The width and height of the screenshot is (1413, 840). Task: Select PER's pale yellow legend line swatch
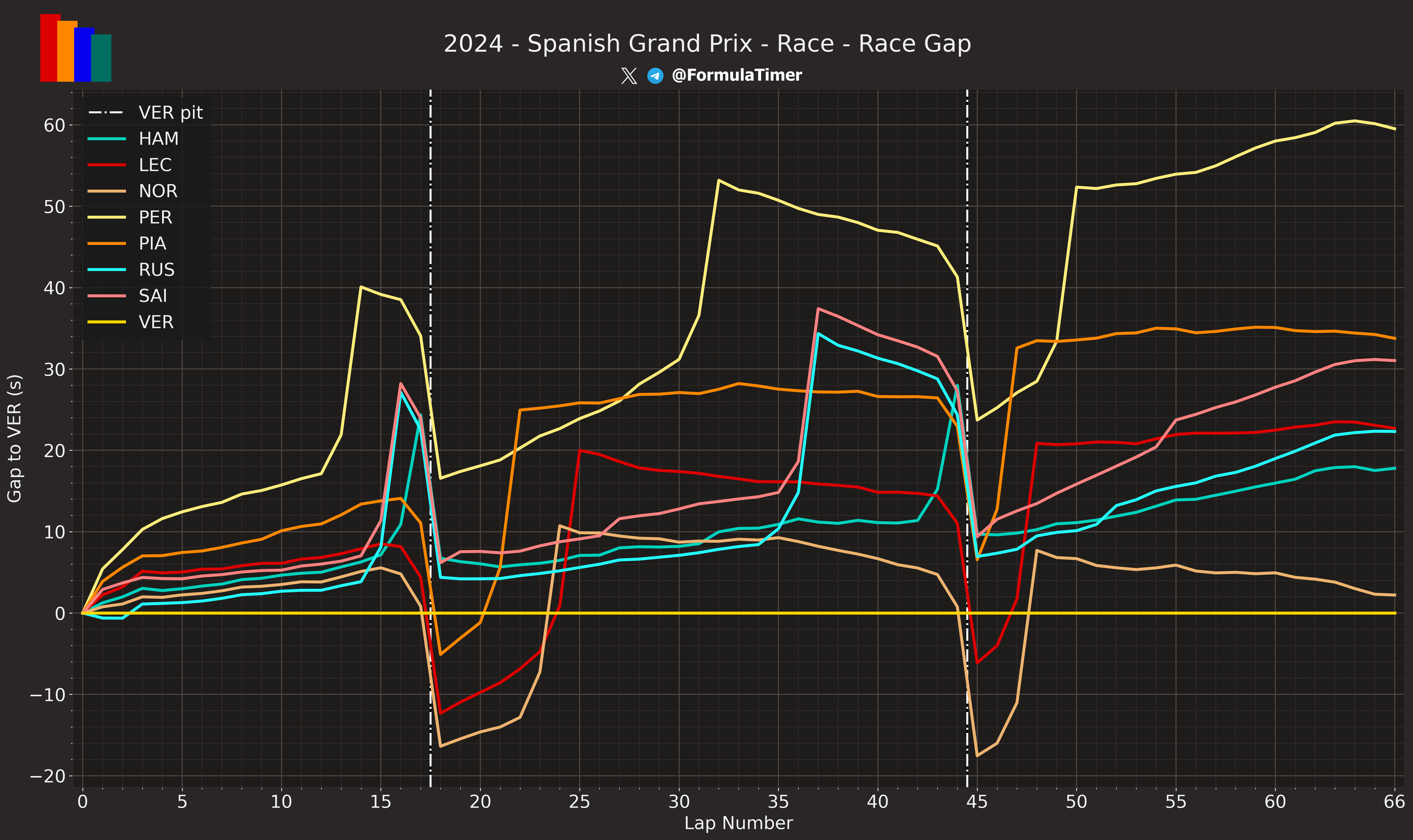click(107, 217)
